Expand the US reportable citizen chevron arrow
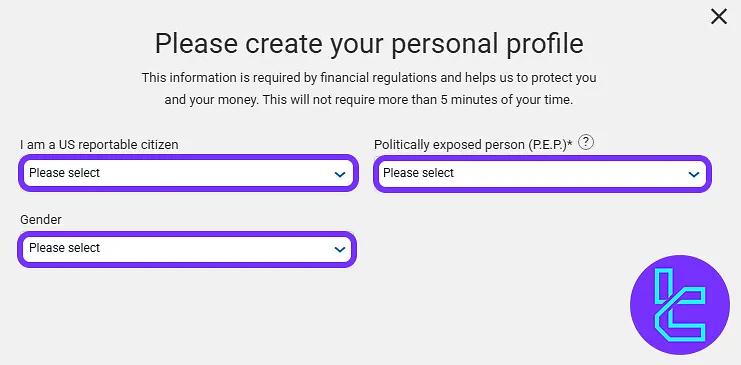Image resolution: width=741 pixels, height=365 pixels. [340, 174]
